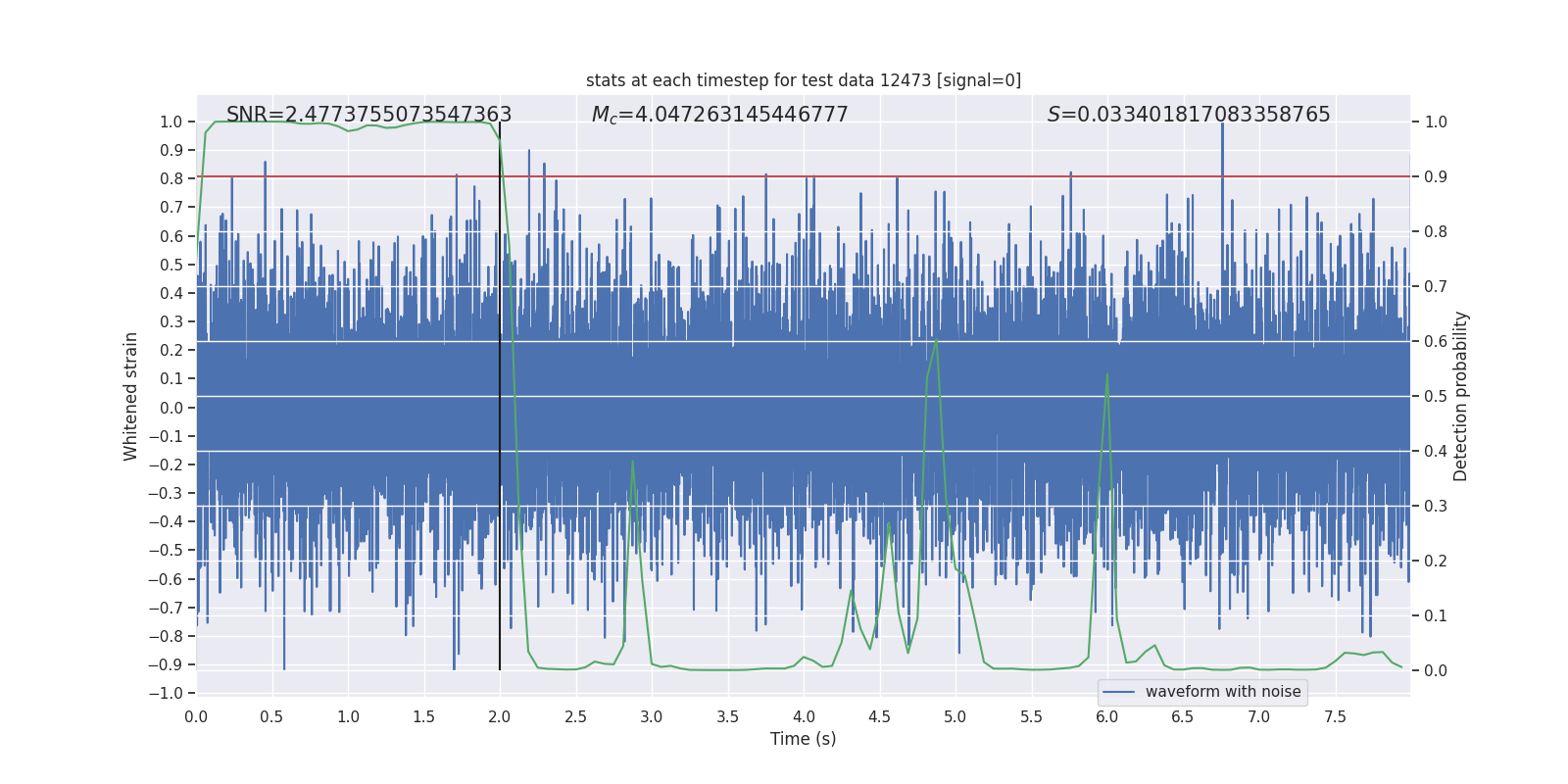Click the 'Detection probability' right axis label
The height and width of the screenshot is (784, 1568).
coord(1460,396)
